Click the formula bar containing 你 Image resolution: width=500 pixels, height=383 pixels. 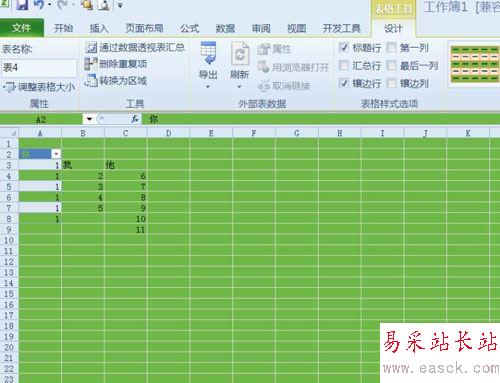coord(321,119)
